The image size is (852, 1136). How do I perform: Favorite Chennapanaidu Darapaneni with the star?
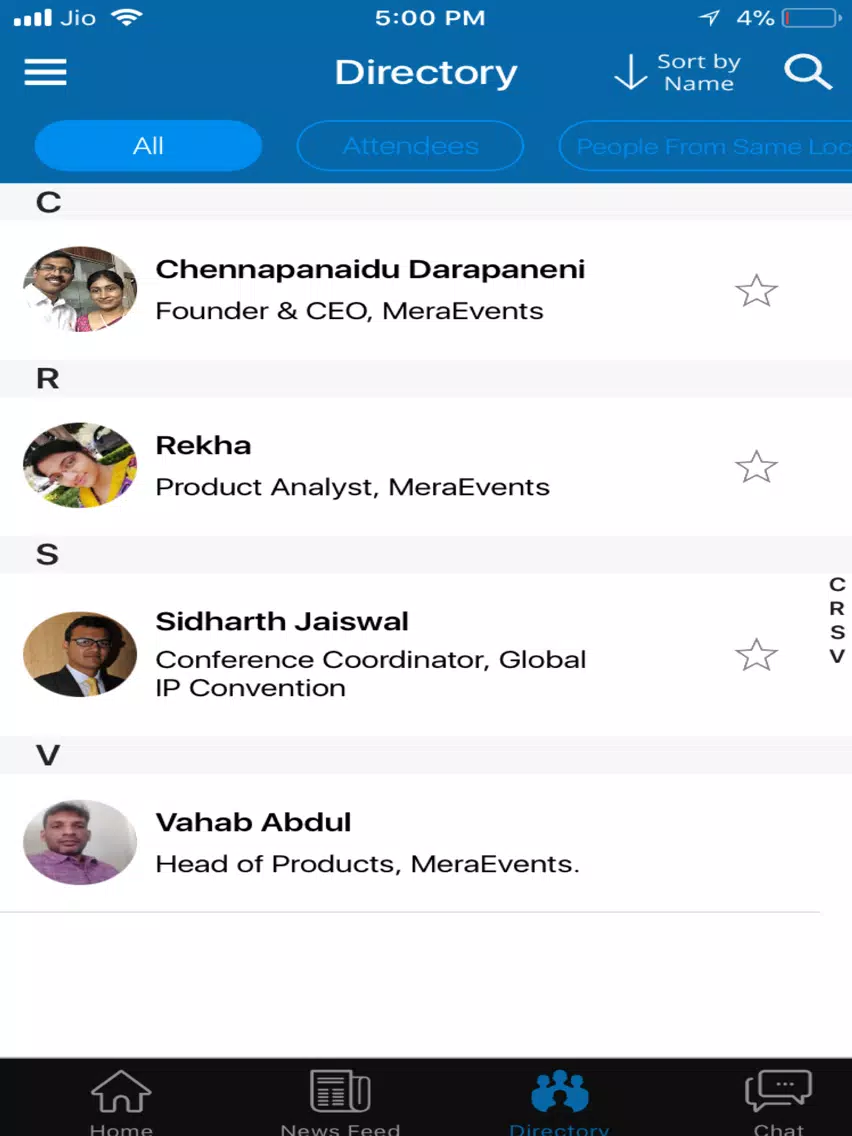coord(756,291)
